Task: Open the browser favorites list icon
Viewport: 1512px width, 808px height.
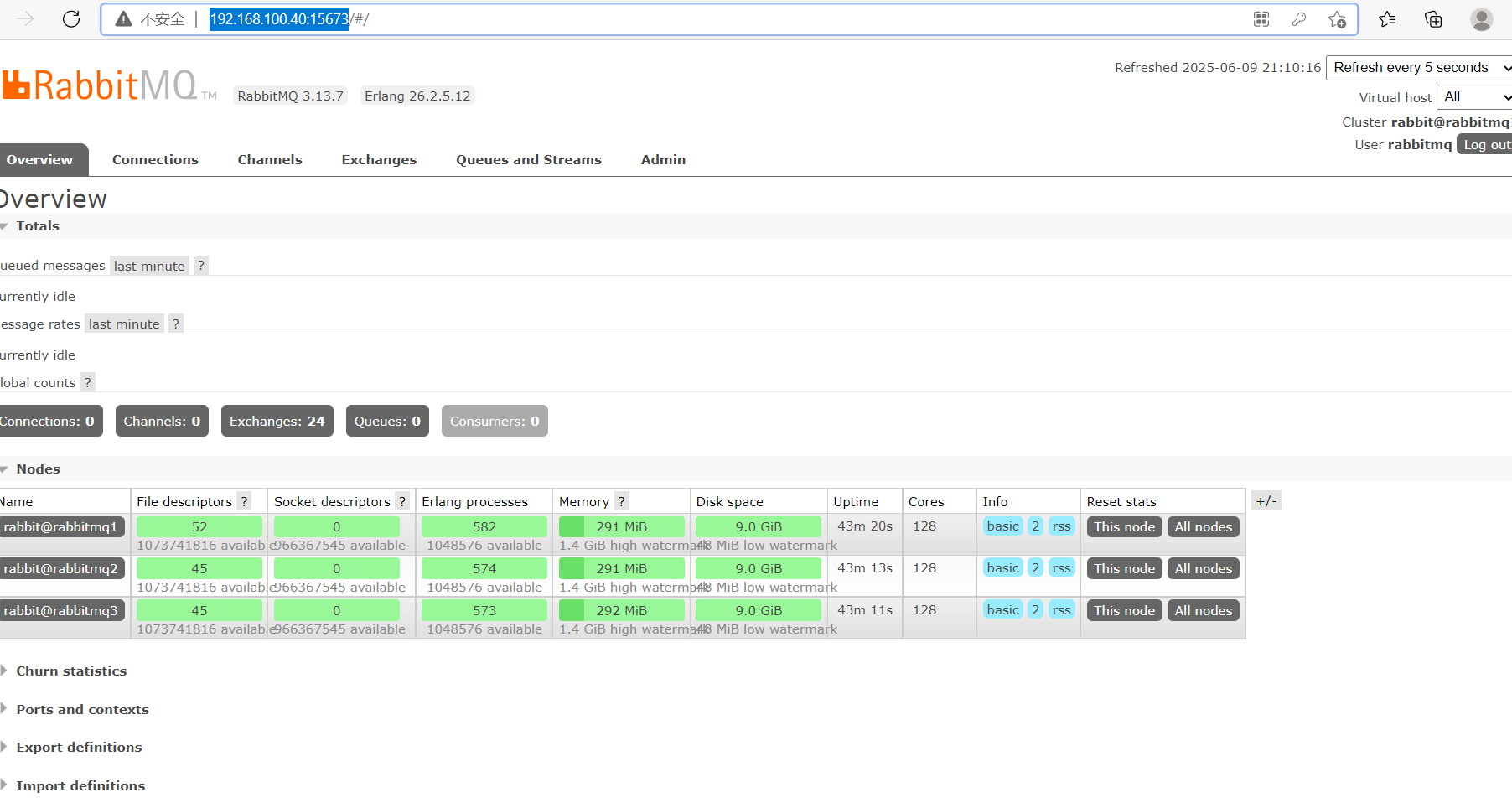Action: pos(1387,19)
